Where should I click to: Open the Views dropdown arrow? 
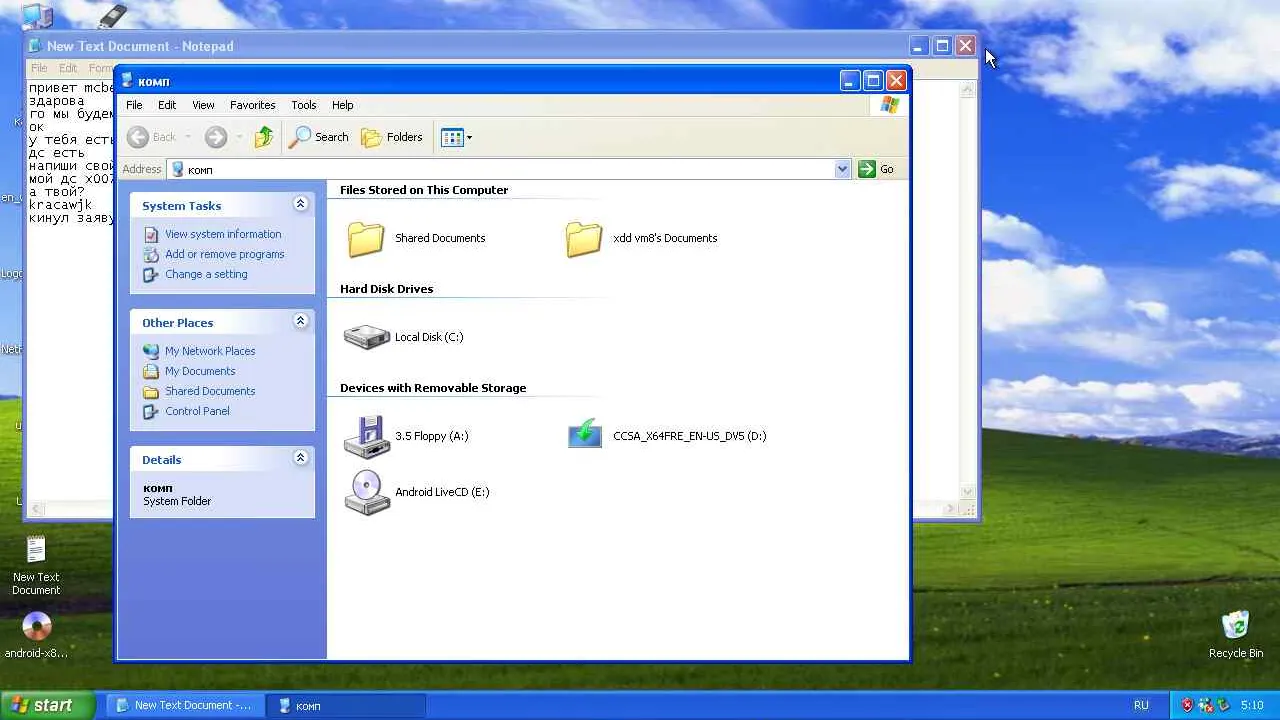tap(469, 137)
